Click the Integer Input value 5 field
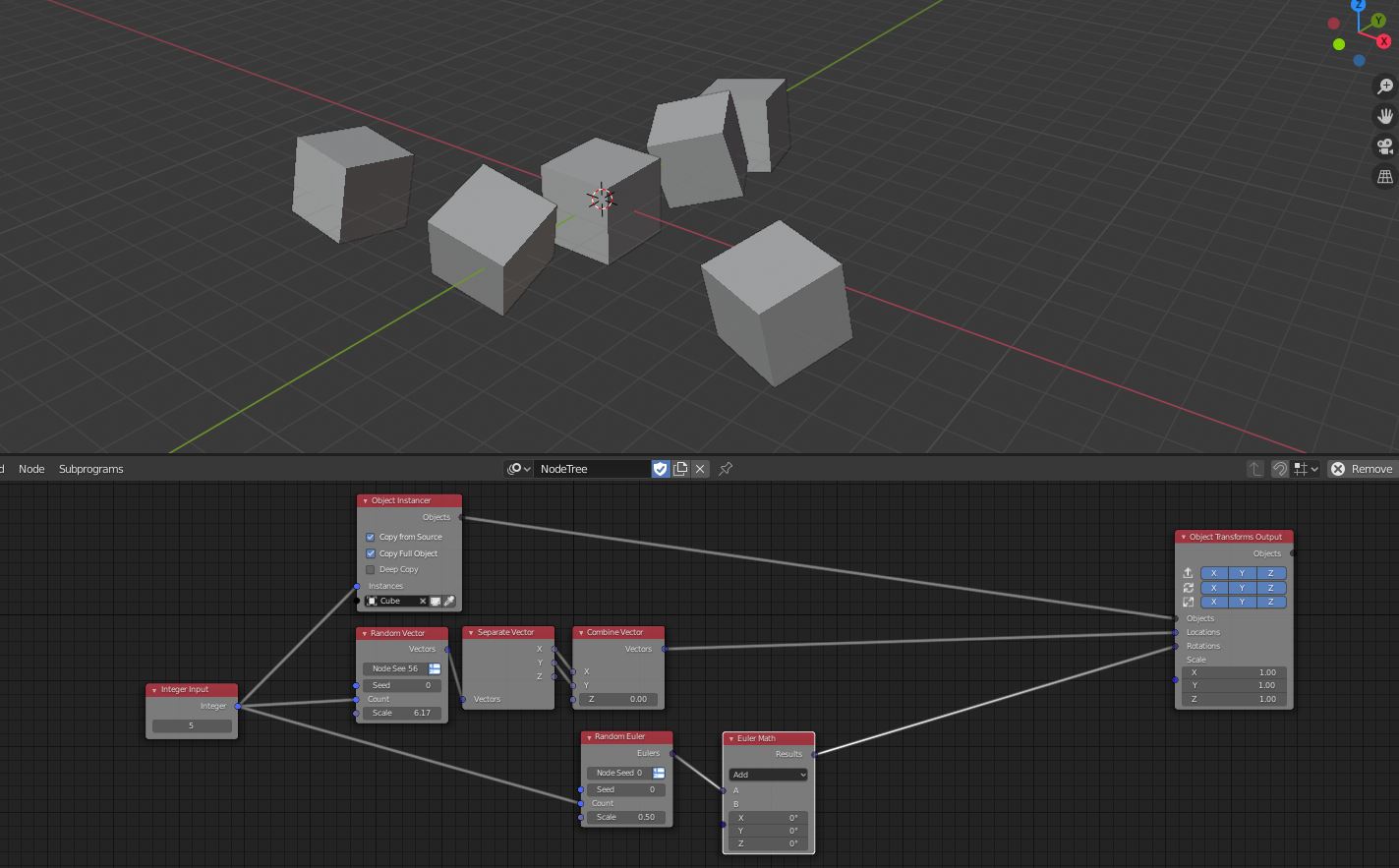The width and height of the screenshot is (1399, 868). click(192, 725)
